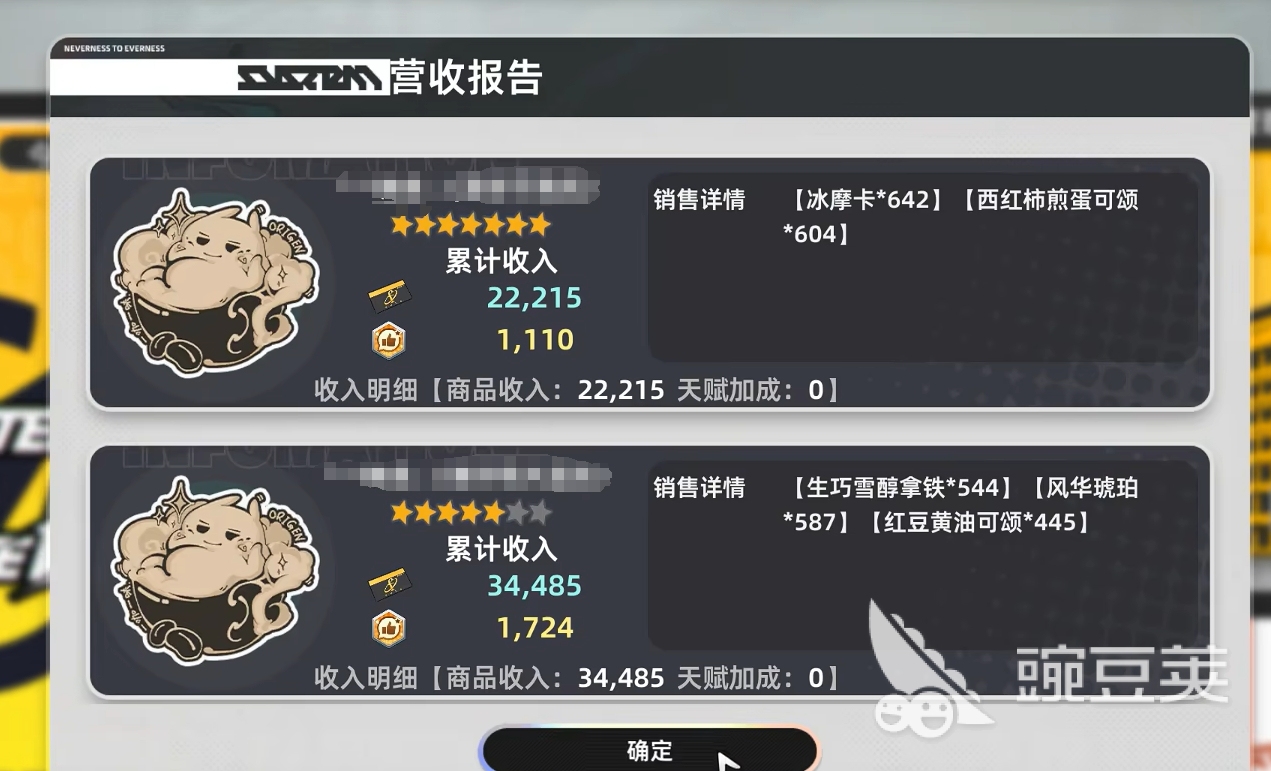Click the seven-star rating of first shop

pyautogui.click(x=470, y=225)
